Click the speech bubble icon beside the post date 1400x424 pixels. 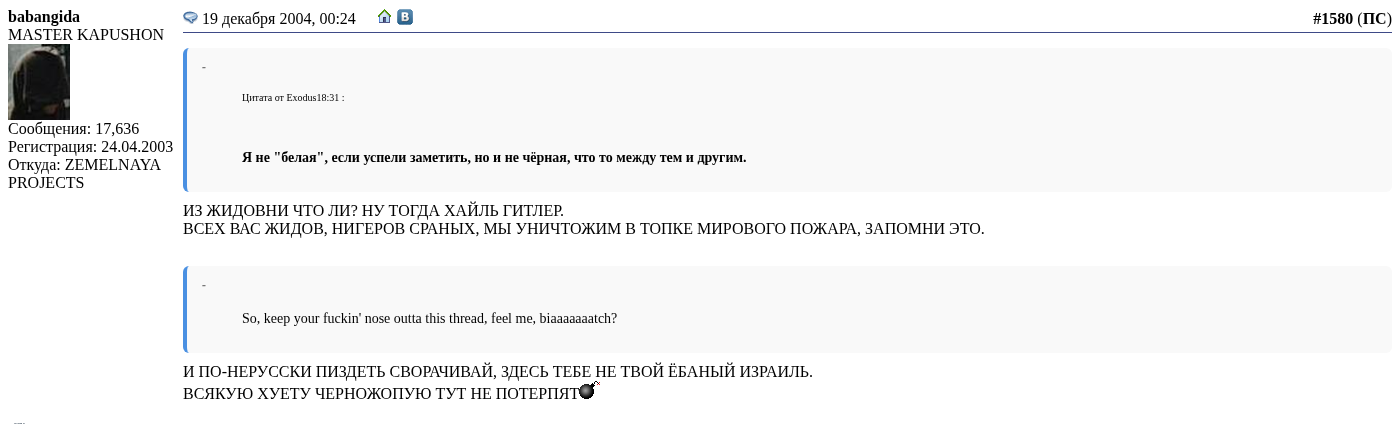click(x=190, y=17)
